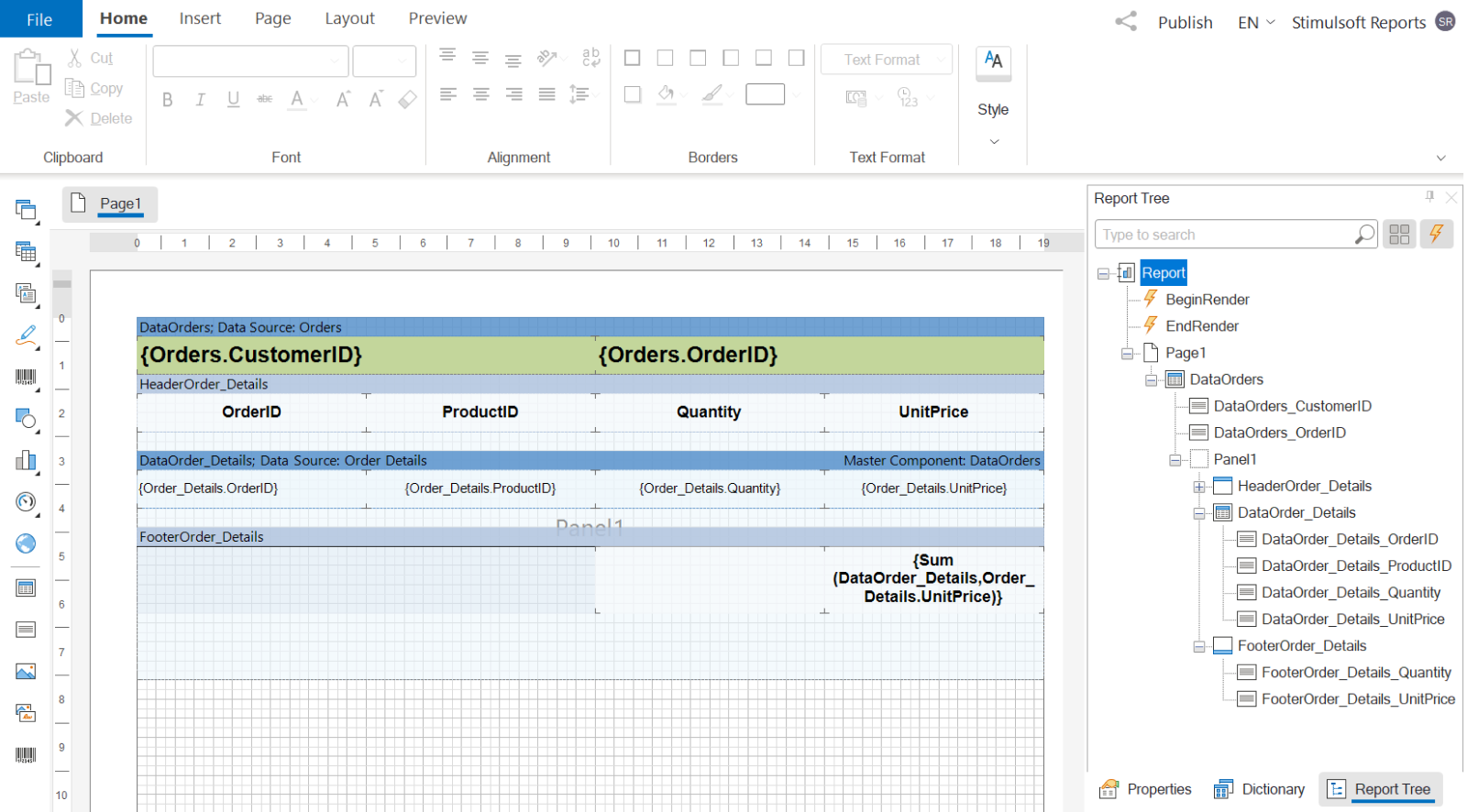This screenshot has height=812, width=1467.
Task: Select DataOrder_Details_Quantity in the tree
Action: [x=1351, y=593]
